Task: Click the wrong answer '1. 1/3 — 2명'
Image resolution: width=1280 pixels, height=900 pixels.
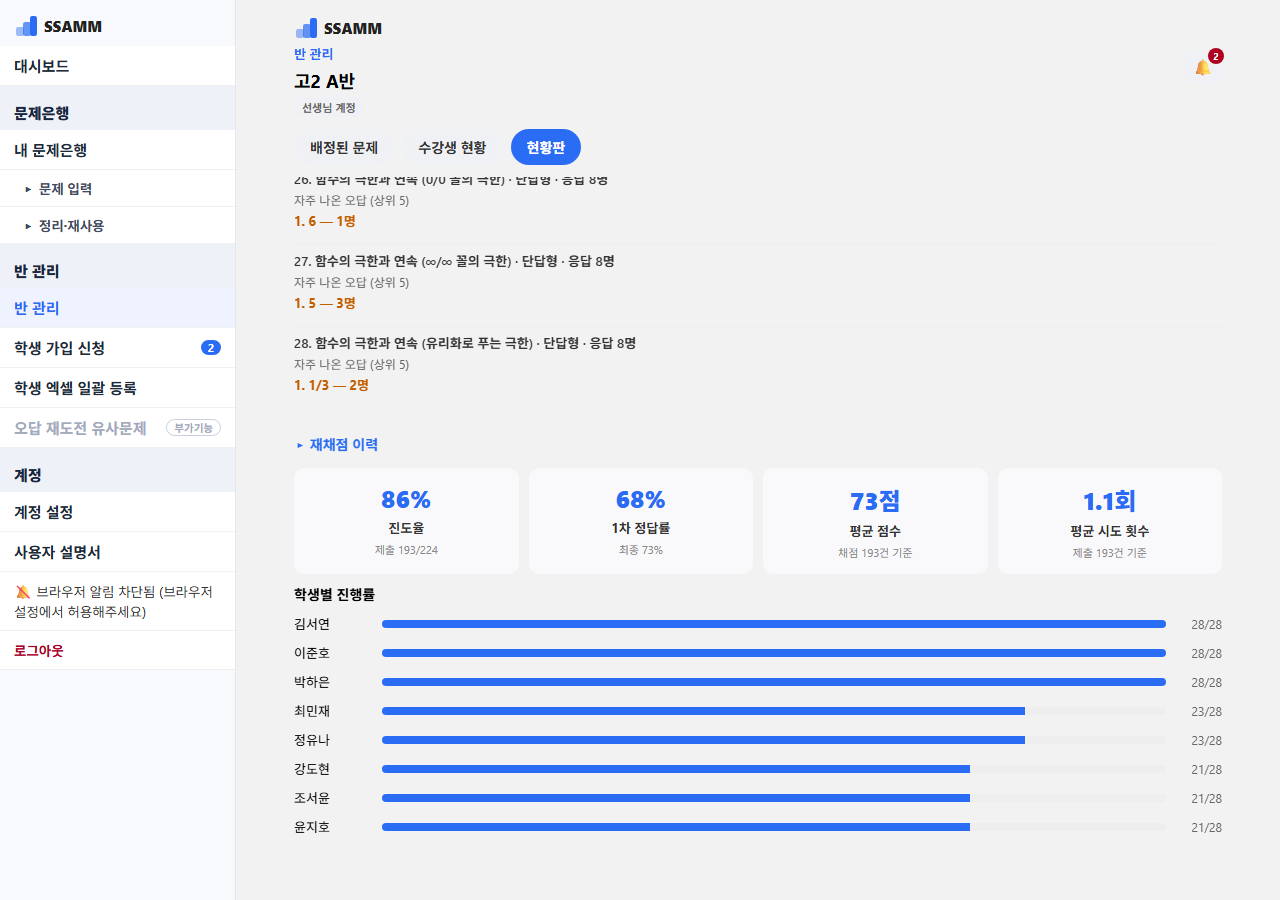Action: [332, 385]
